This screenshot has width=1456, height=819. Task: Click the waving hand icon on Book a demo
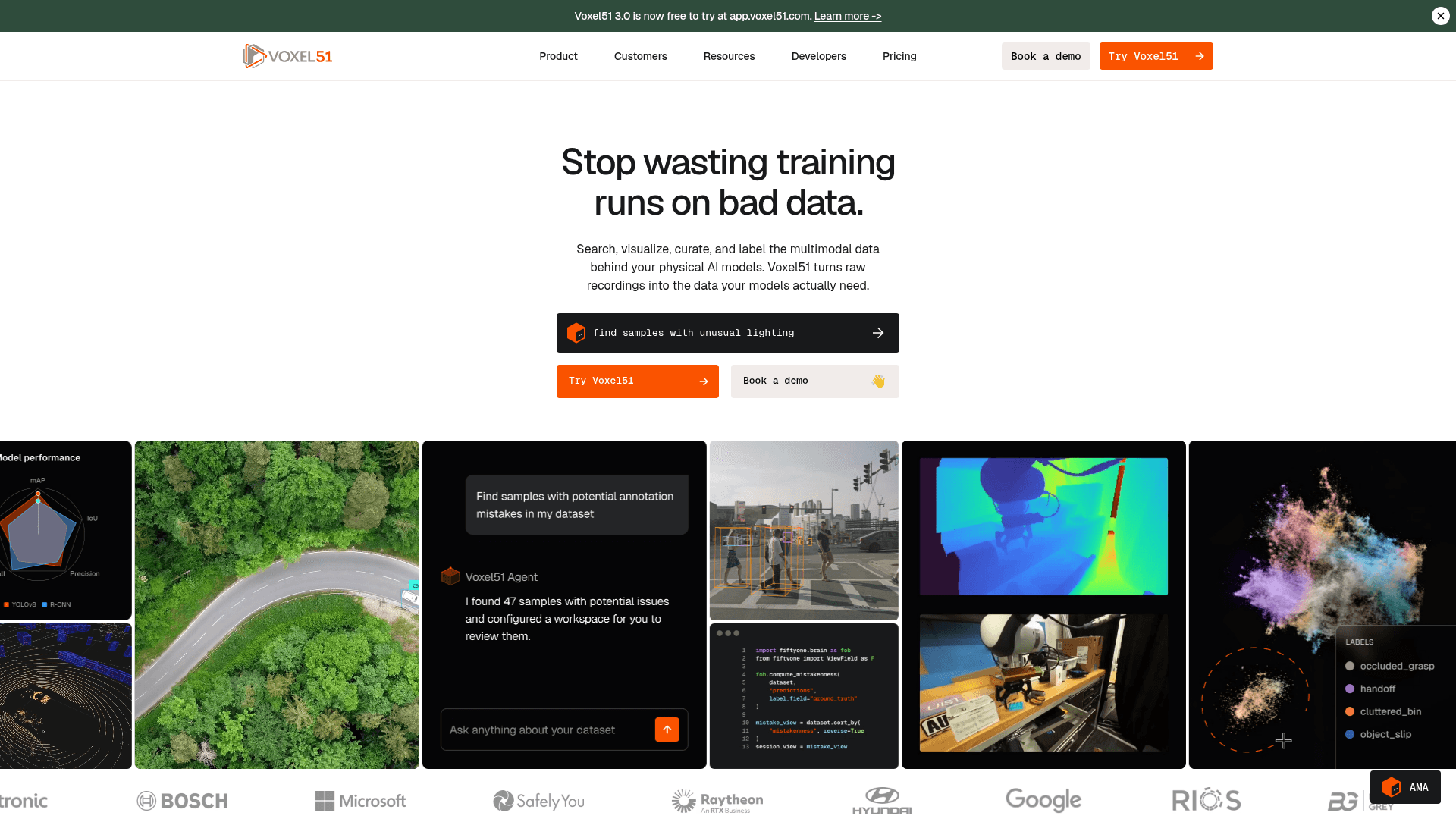[x=878, y=381]
